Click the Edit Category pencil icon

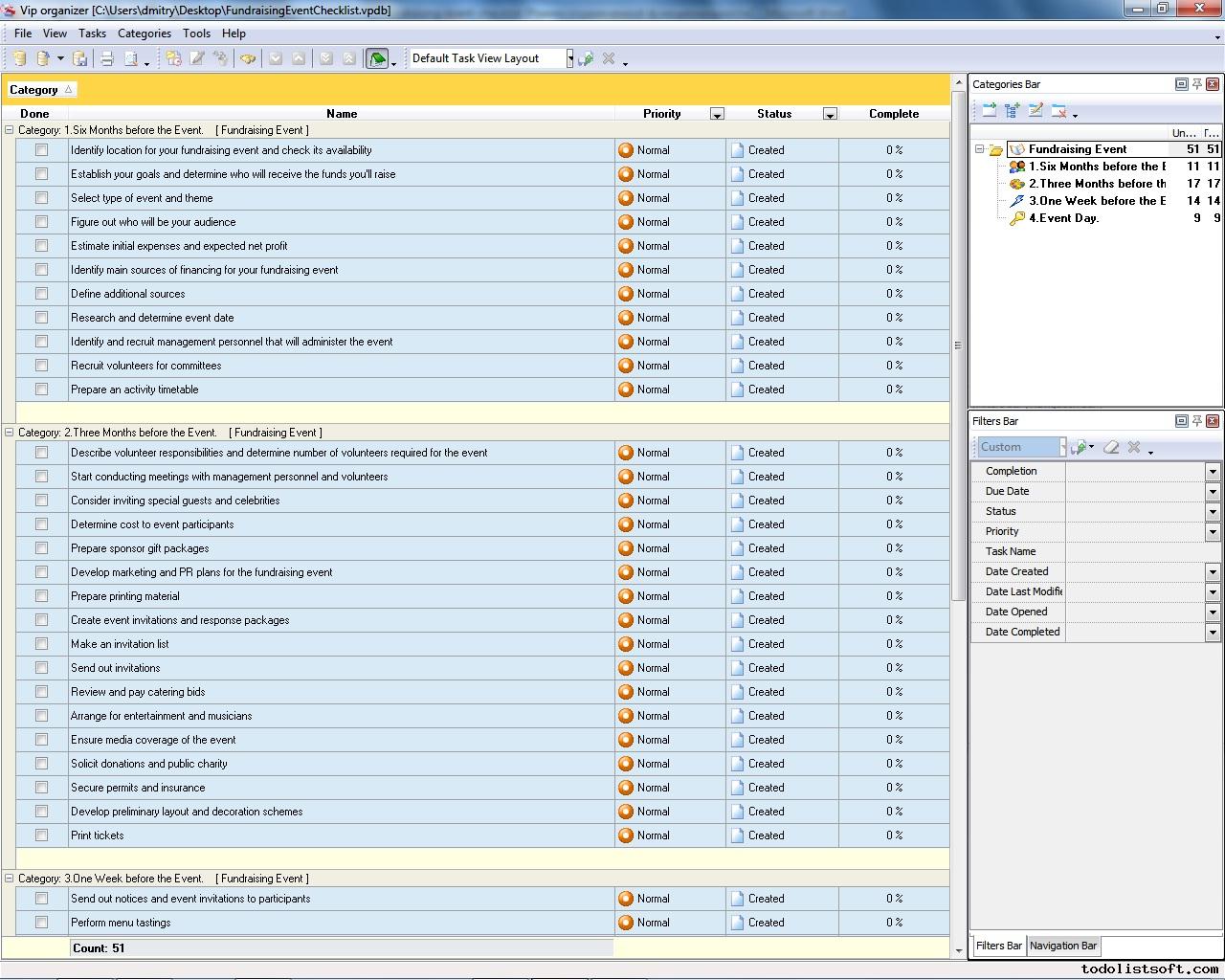tap(1036, 111)
